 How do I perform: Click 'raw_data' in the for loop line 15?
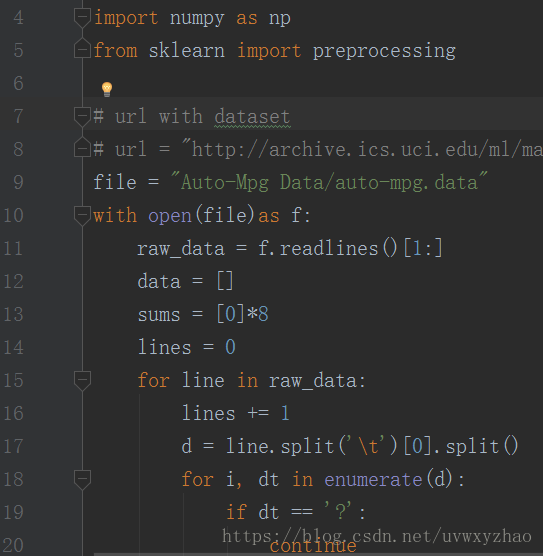pyautogui.click(x=313, y=381)
